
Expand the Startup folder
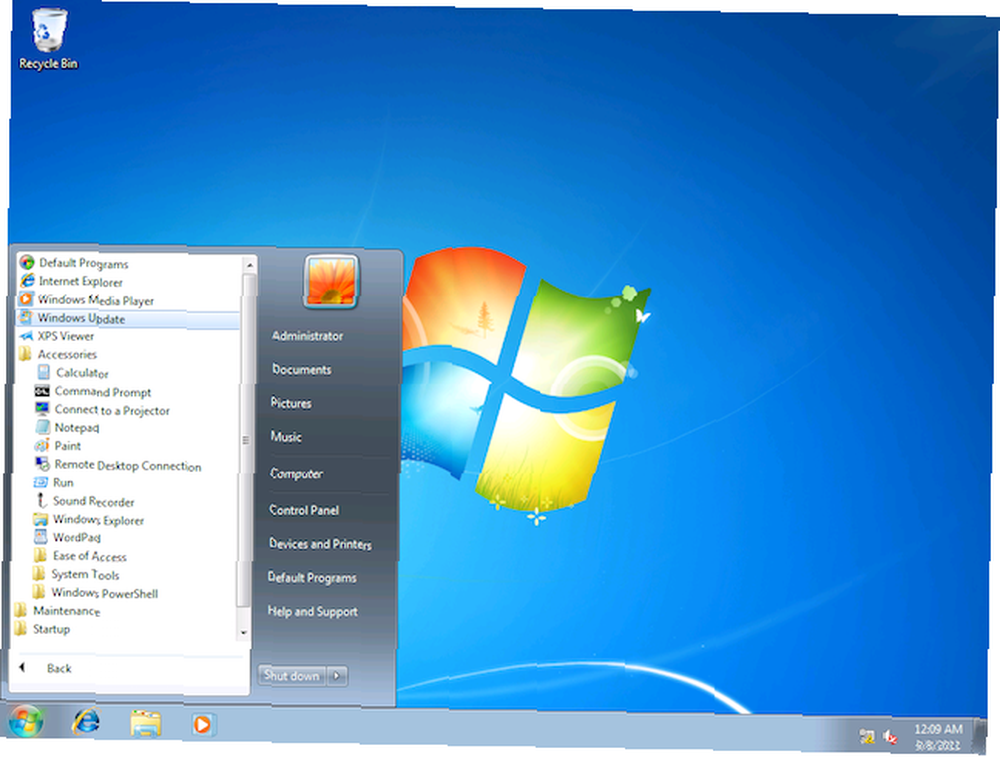click(x=41, y=629)
